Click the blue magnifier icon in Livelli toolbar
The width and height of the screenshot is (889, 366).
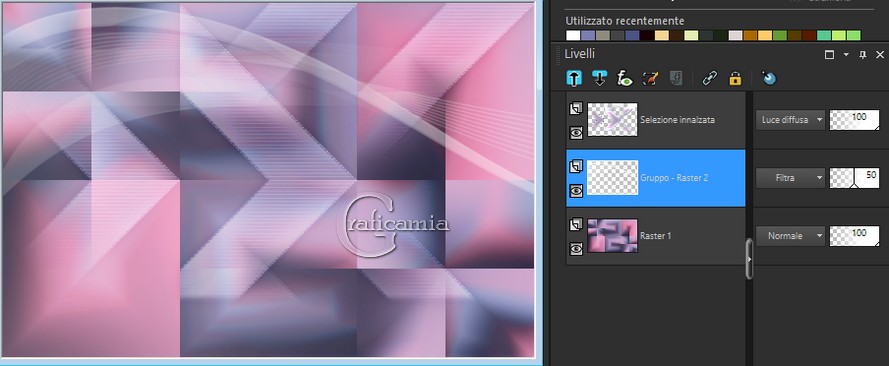pyautogui.click(x=769, y=78)
